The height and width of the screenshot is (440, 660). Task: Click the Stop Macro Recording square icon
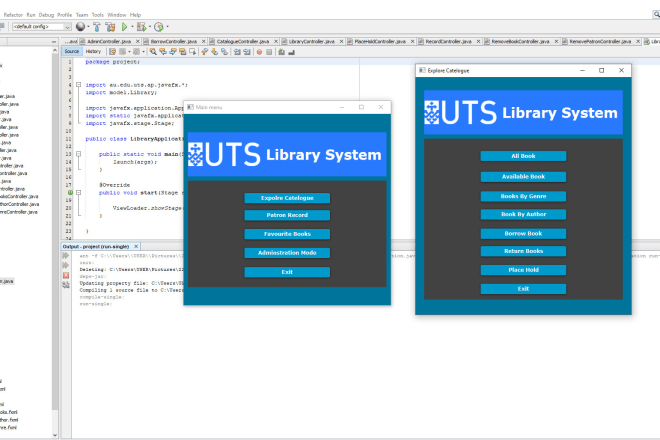click(269, 52)
